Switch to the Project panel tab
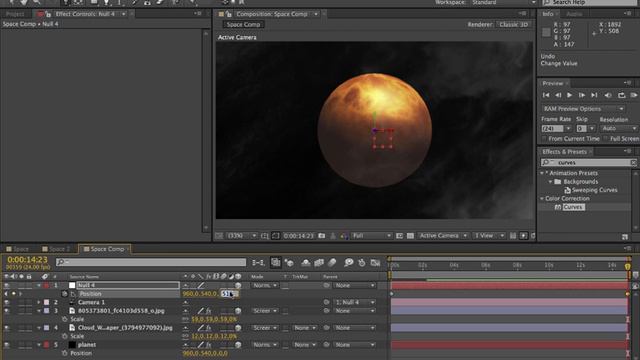 (15, 14)
